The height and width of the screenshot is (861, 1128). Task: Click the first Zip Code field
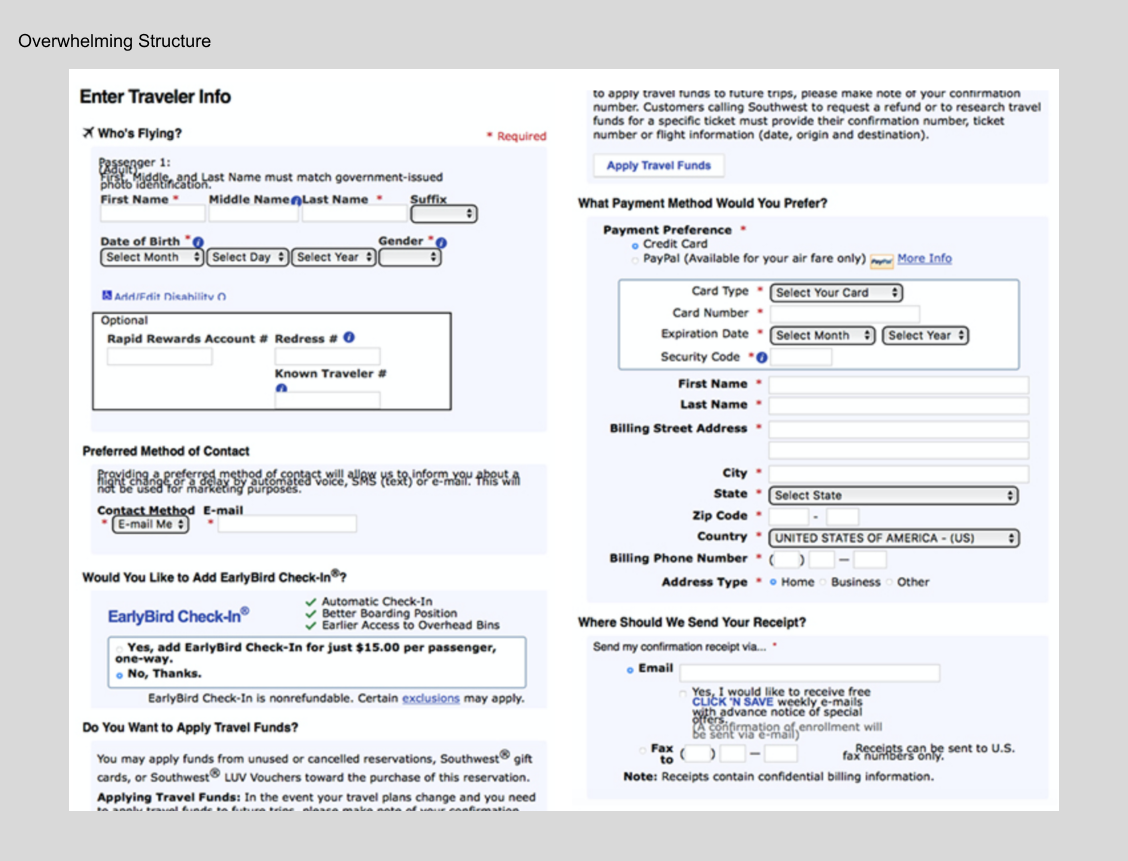click(x=788, y=516)
